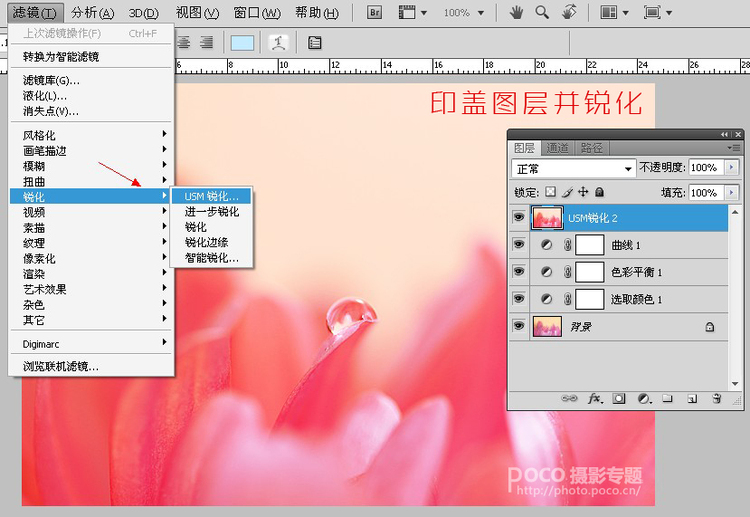The width and height of the screenshot is (750, 517).
Task: Hide the 选取颜色 1 layer
Action: (519, 298)
